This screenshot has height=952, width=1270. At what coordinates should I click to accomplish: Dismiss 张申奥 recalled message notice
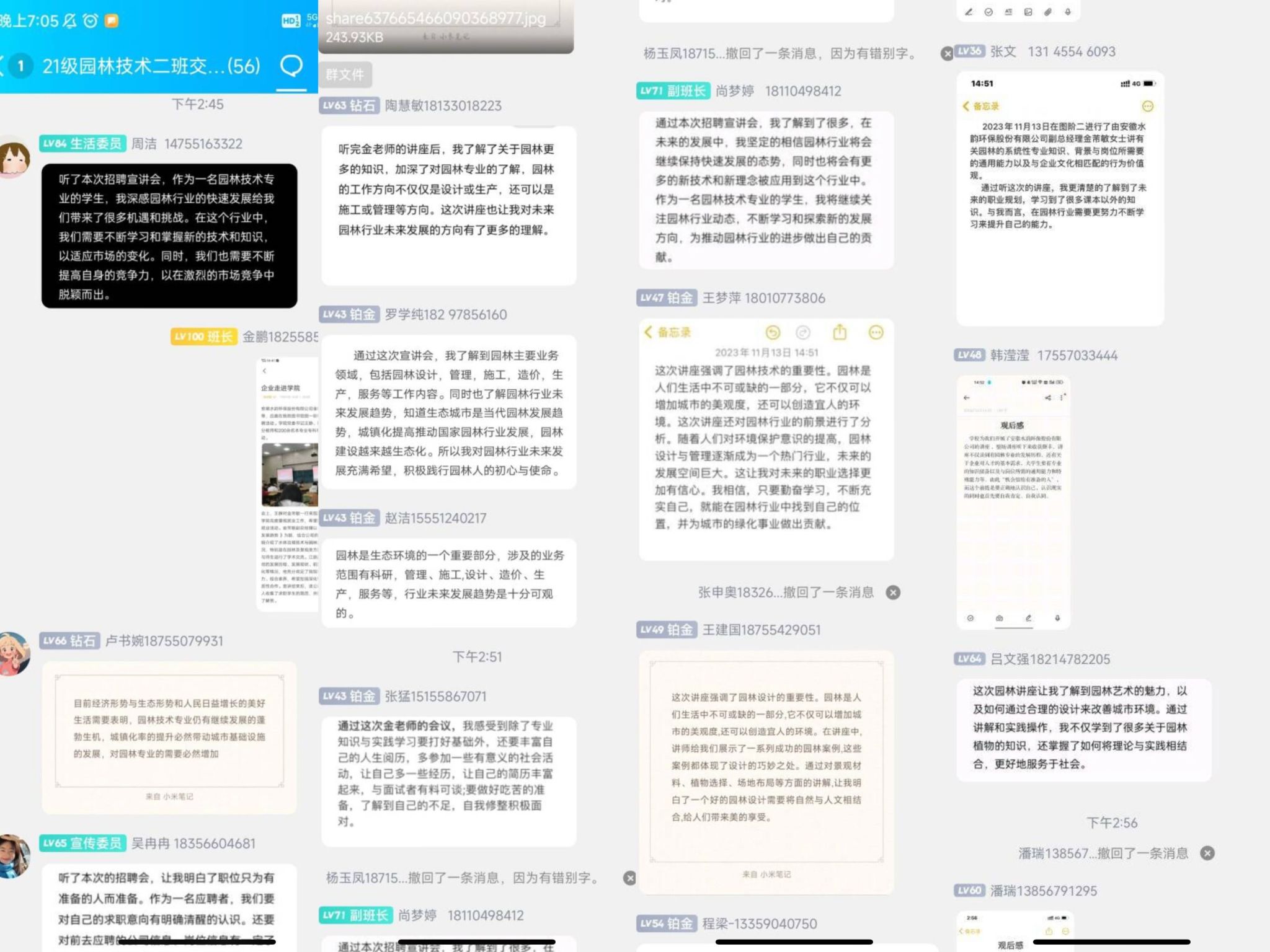click(x=893, y=593)
